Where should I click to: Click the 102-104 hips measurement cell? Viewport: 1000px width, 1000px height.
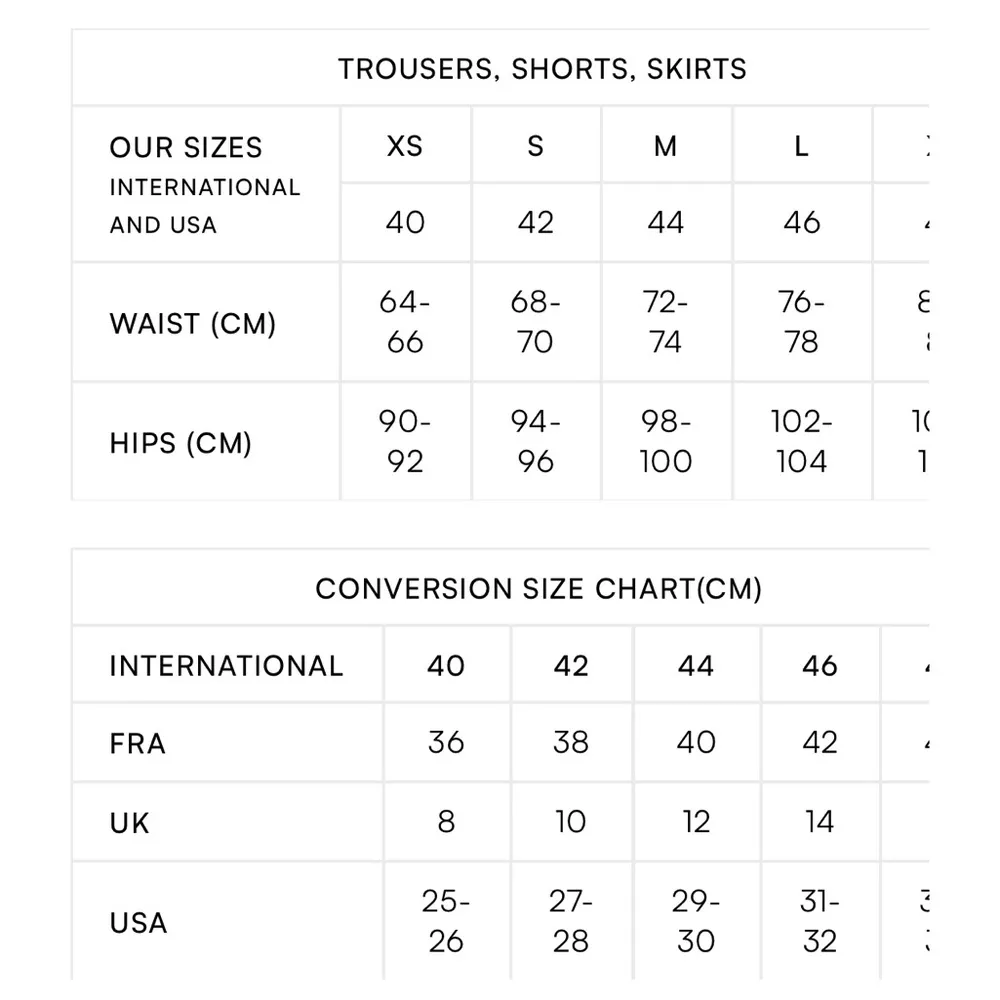[802, 442]
